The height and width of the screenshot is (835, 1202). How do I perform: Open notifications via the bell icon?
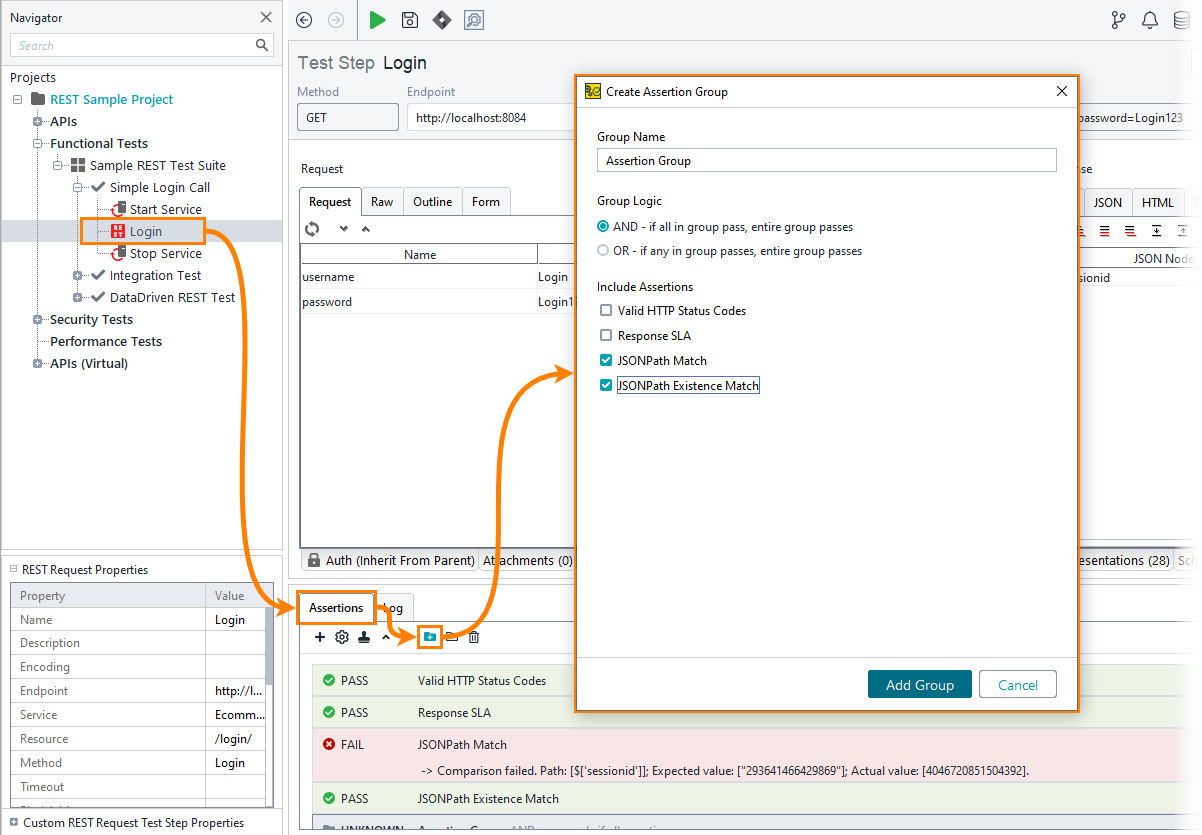[x=1149, y=19]
